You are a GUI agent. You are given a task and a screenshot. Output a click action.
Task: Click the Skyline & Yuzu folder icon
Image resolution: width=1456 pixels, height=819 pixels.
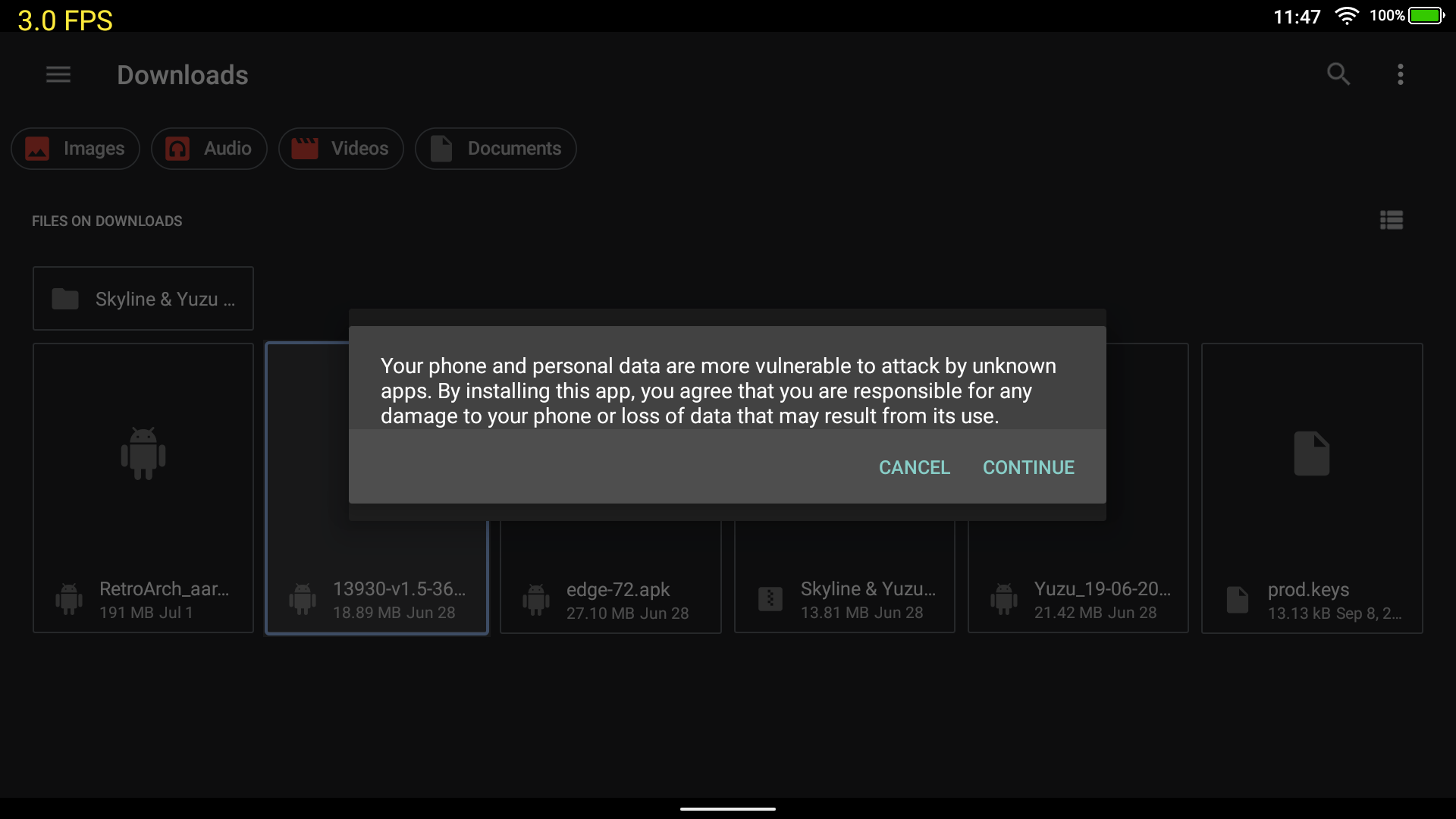[65, 299]
